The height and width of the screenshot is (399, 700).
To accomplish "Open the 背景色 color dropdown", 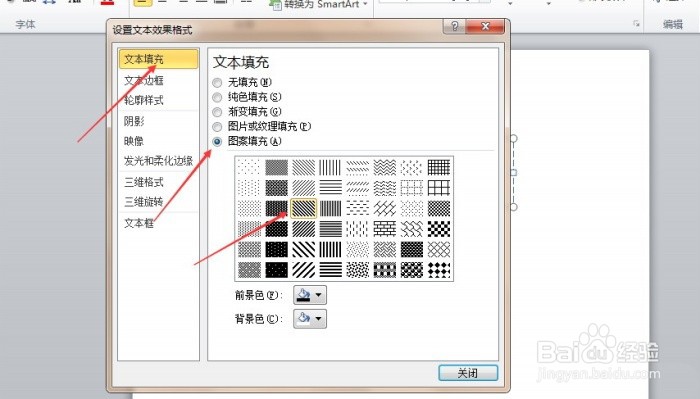I will click(x=310, y=319).
